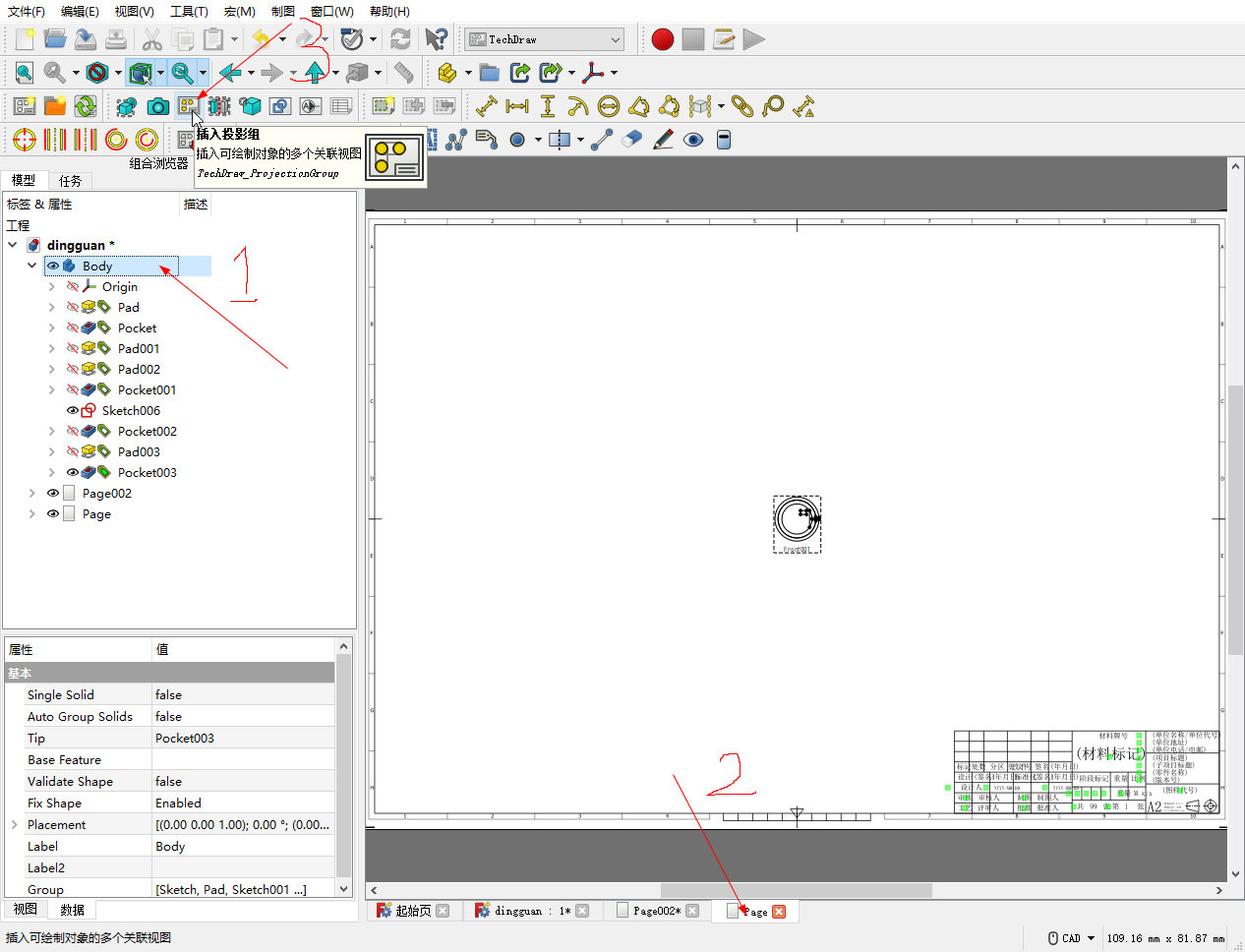
Task: Hide Pocket003 using its eye icon
Action: [72, 472]
